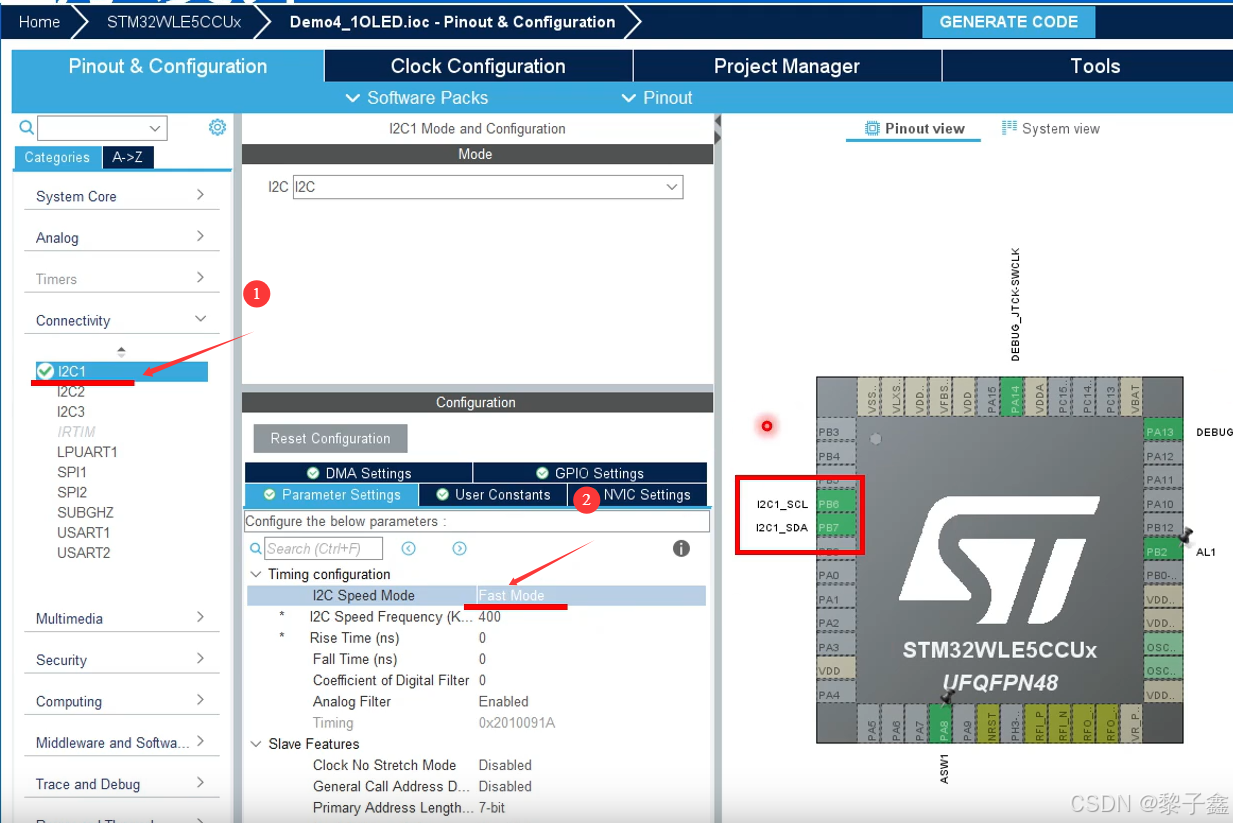
Task: Open GPIO Settings tab
Action: (590, 473)
